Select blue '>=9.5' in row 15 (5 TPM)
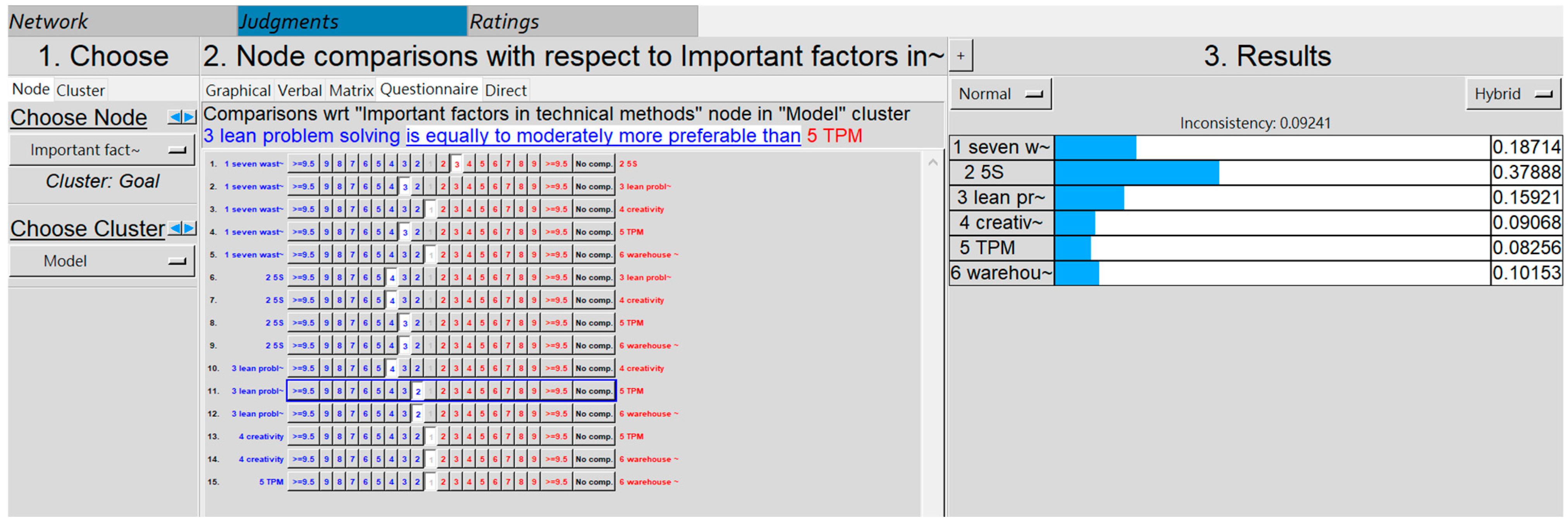 tap(303, 482)
